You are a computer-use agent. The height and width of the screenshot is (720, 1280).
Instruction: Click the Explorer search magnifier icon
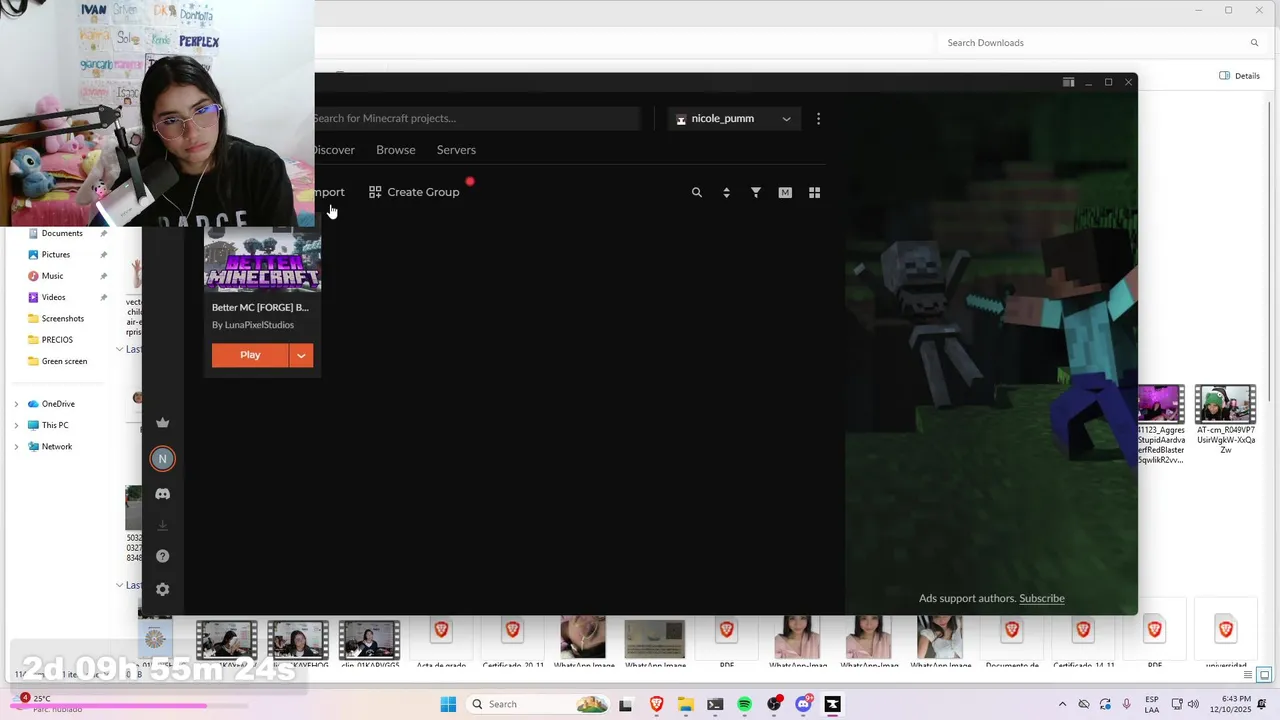pos(1254,43)
